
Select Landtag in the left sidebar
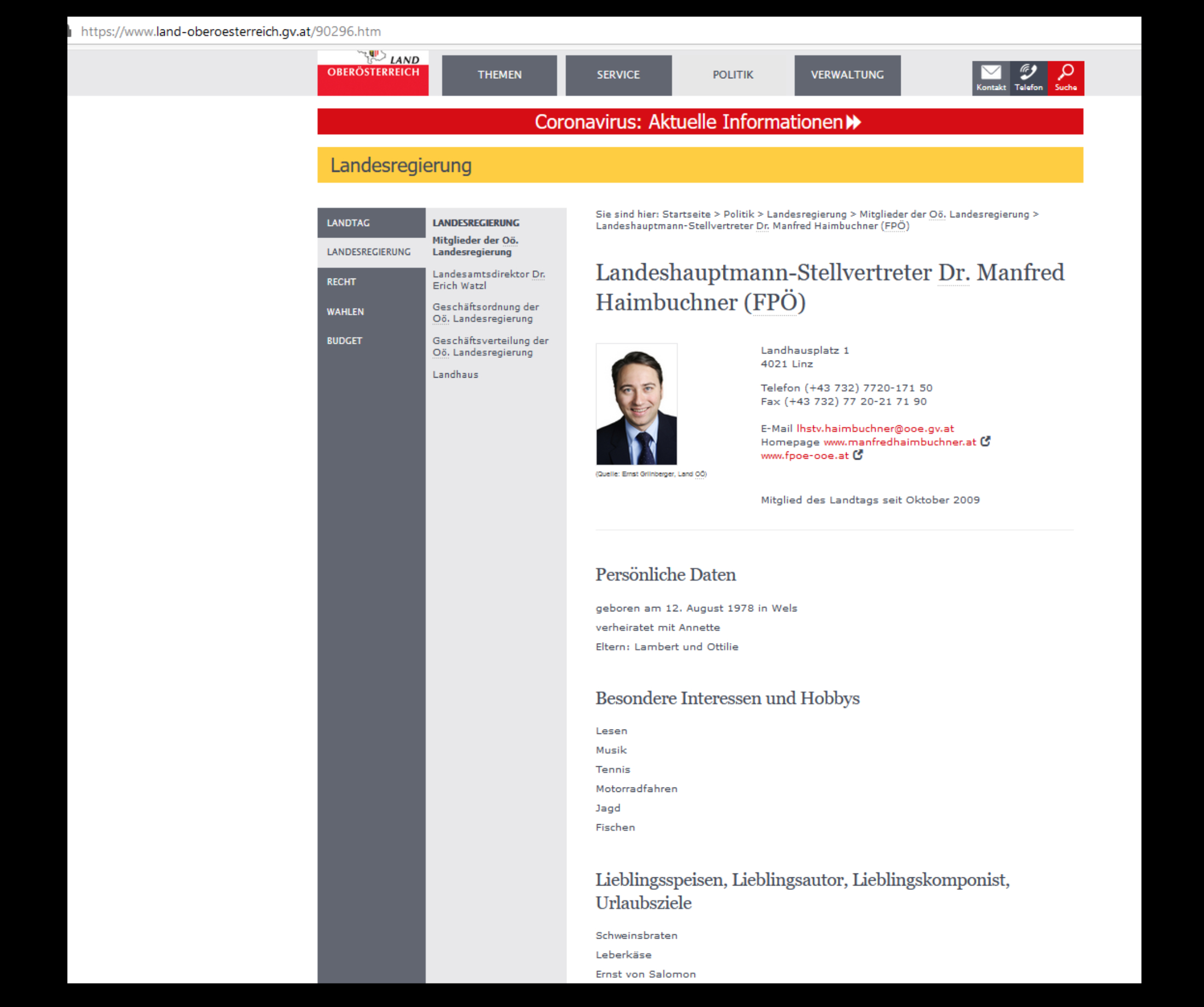coord(348,223)
